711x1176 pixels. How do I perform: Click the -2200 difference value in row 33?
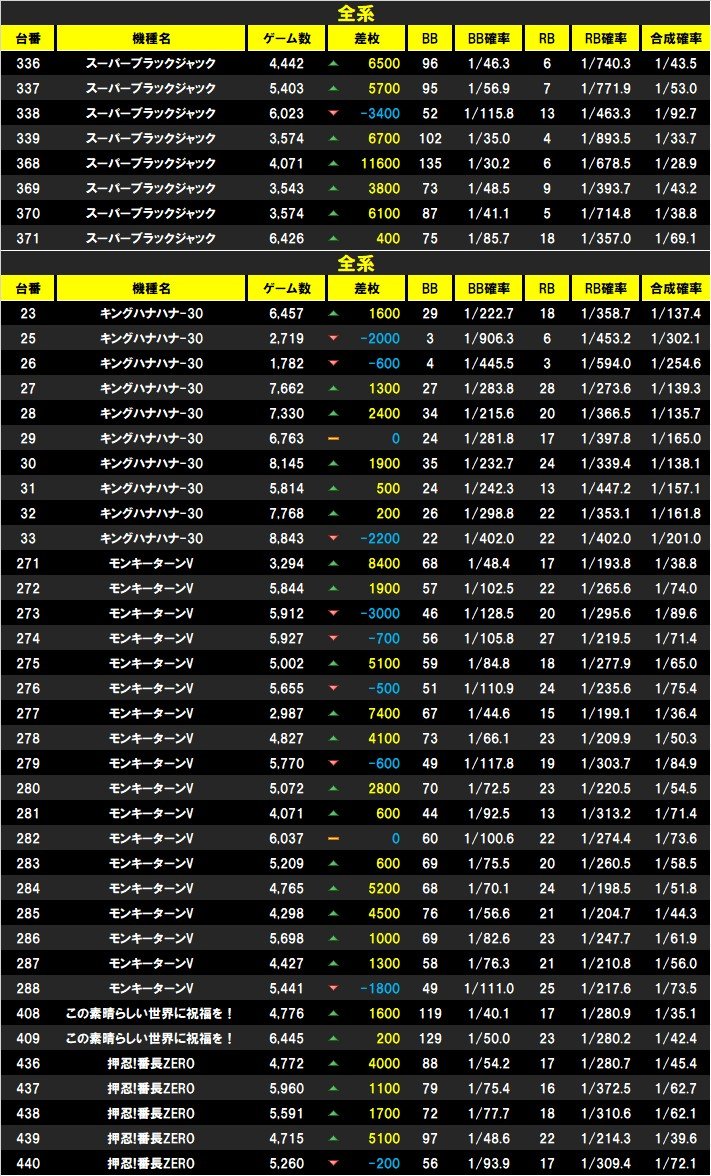tap(380, 538)
